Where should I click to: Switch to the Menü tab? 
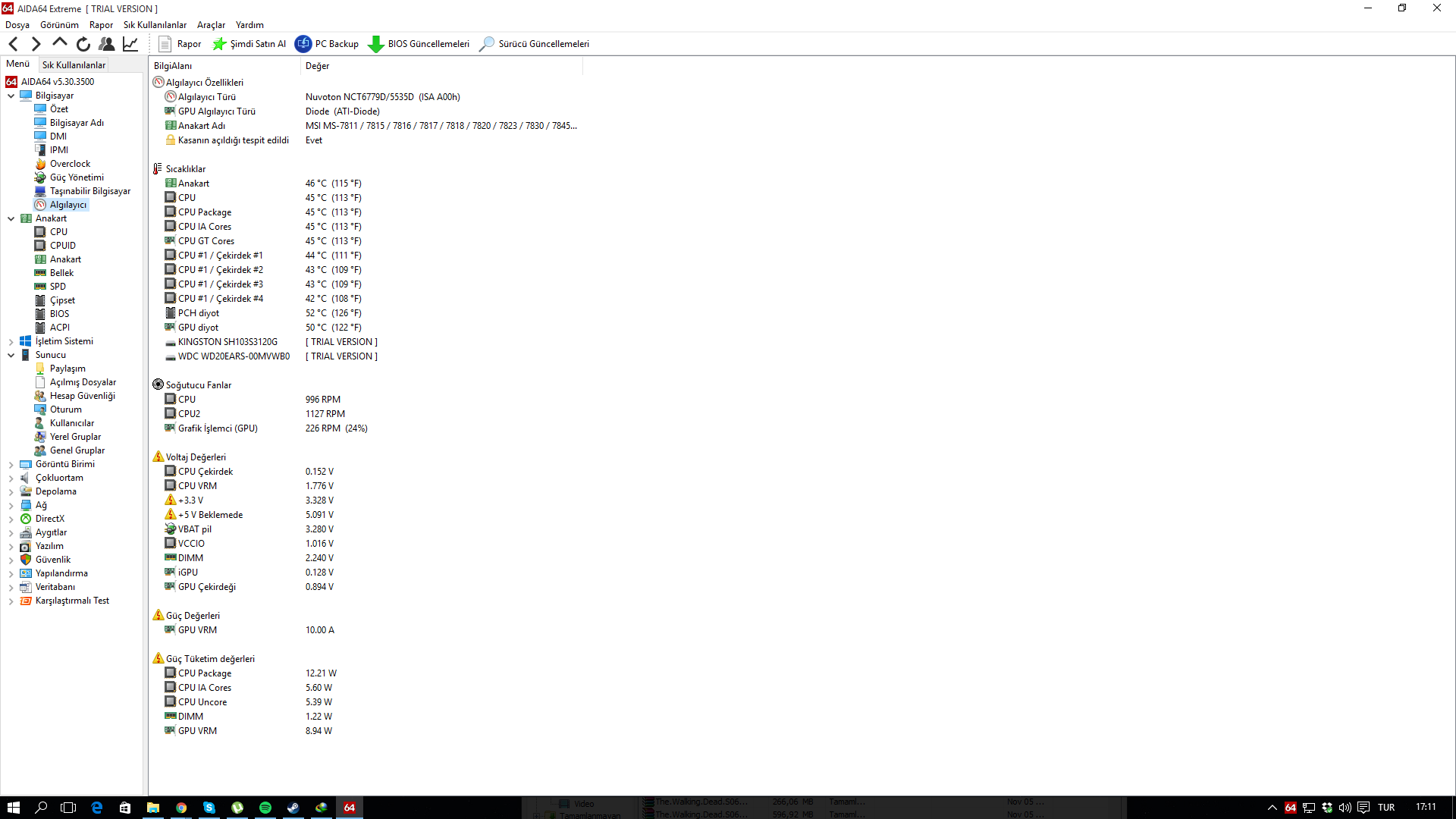coord(18,64)
